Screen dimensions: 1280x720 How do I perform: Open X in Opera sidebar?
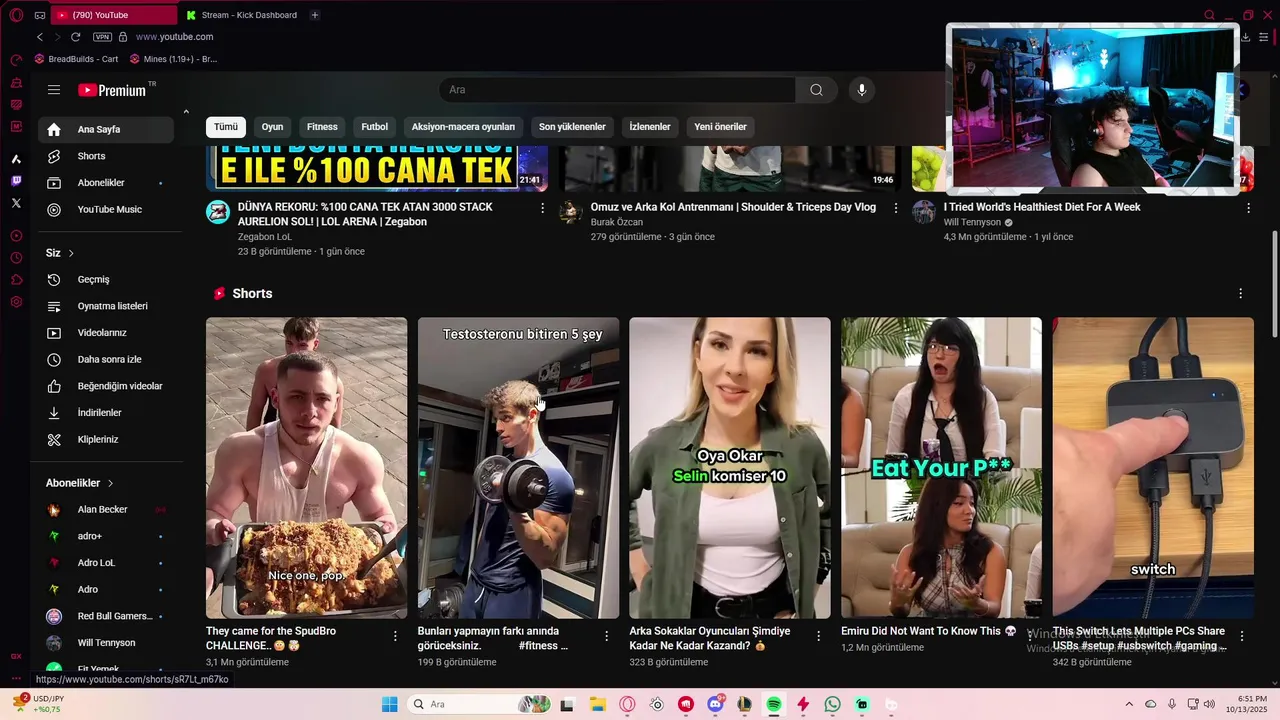pyautogui.click(x=16, y=203)
